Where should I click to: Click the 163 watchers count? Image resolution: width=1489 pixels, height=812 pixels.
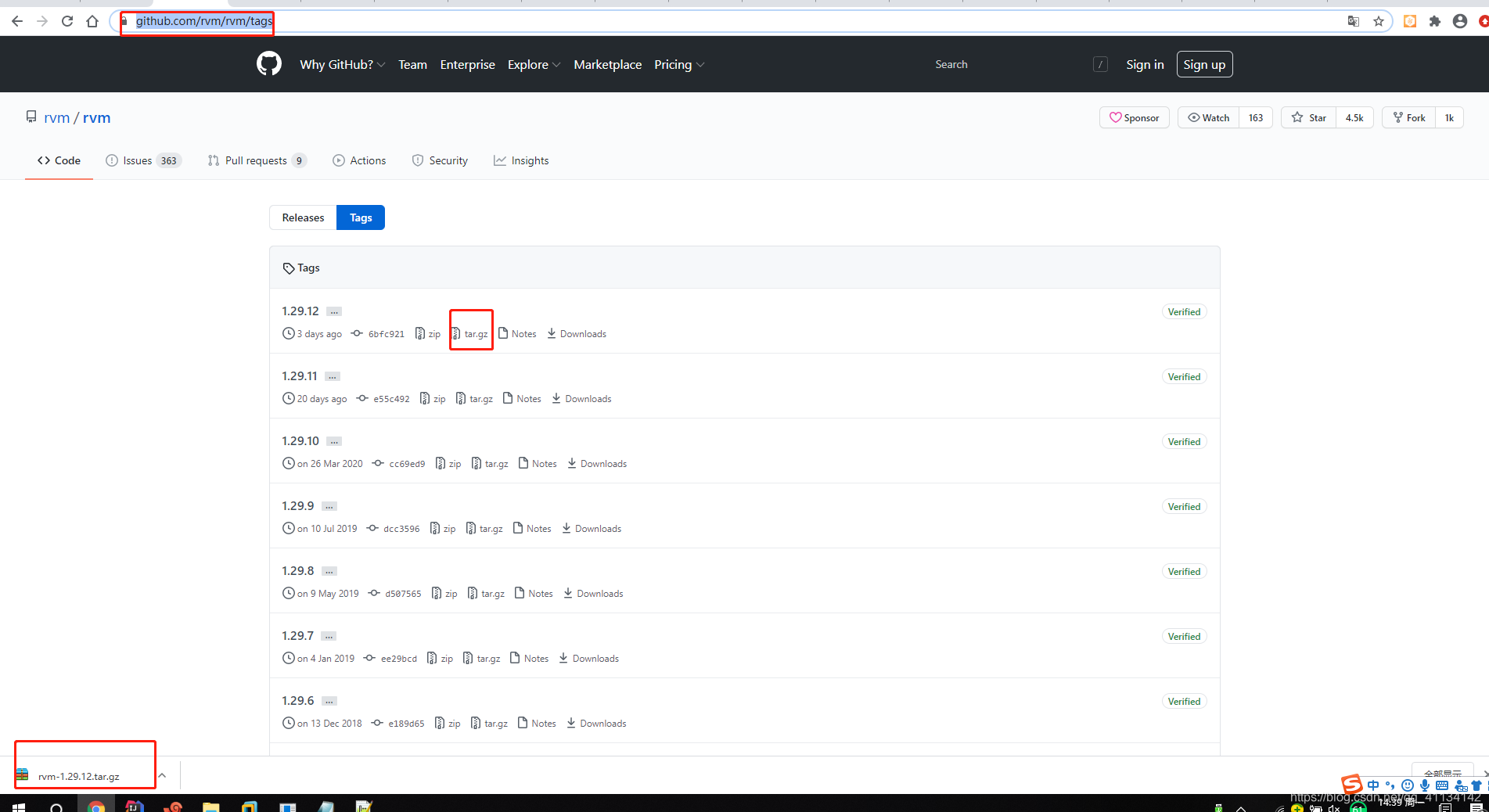1256,117
